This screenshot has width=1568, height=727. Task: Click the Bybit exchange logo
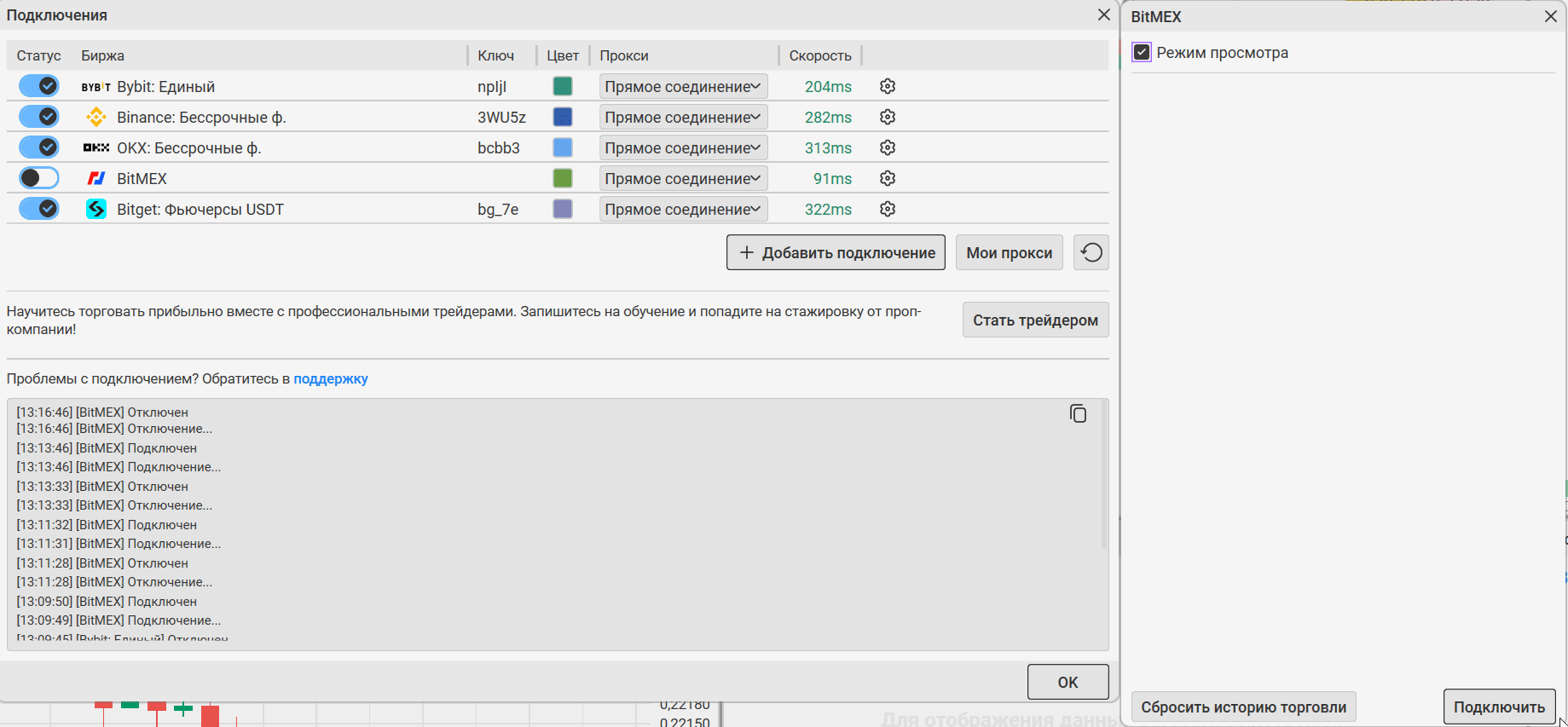pos(96,87)
